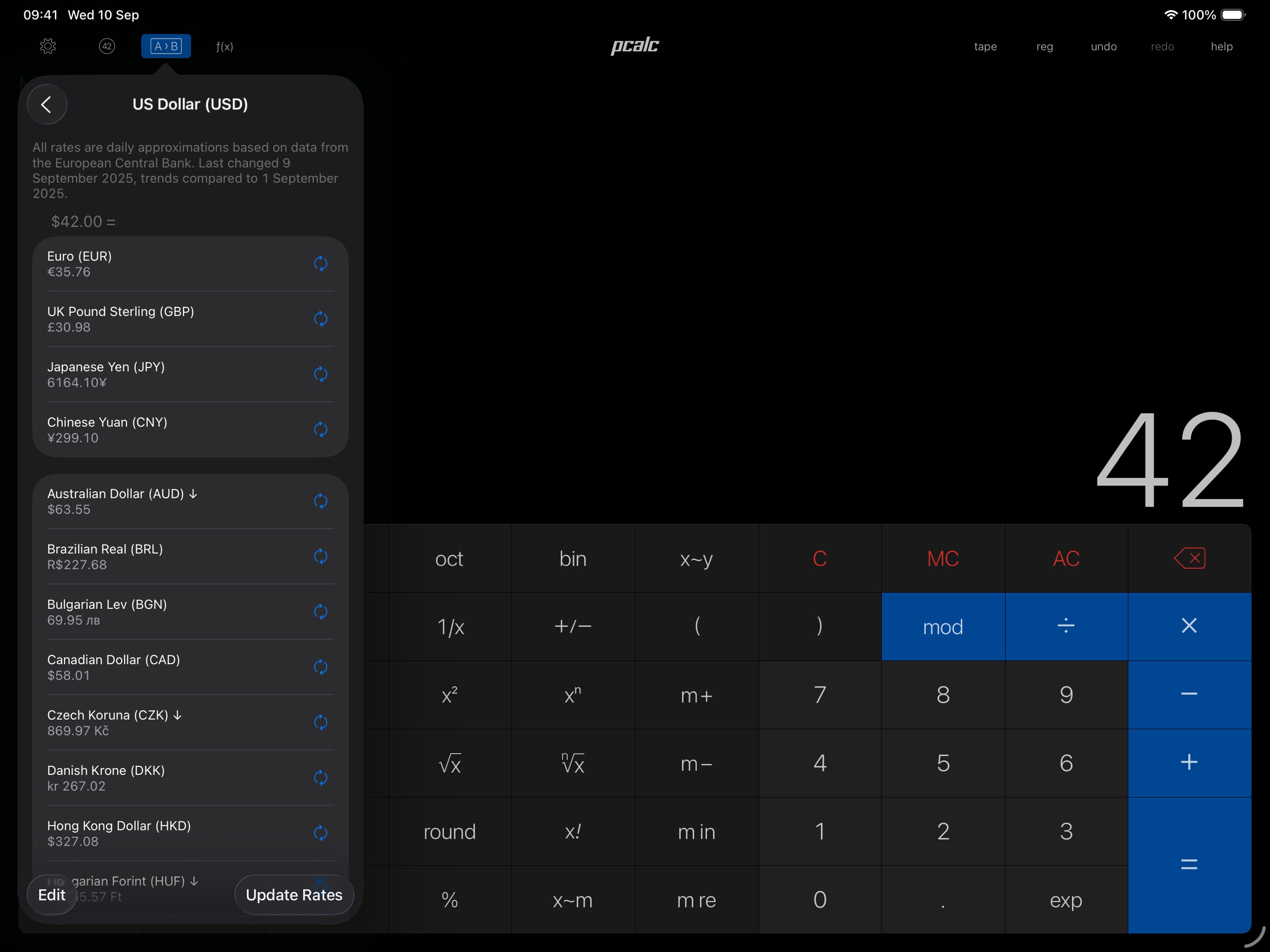Tap the exp key
Viewport: 1270px width, 952px height.
pyautogui.click(x=1066, y=900)
